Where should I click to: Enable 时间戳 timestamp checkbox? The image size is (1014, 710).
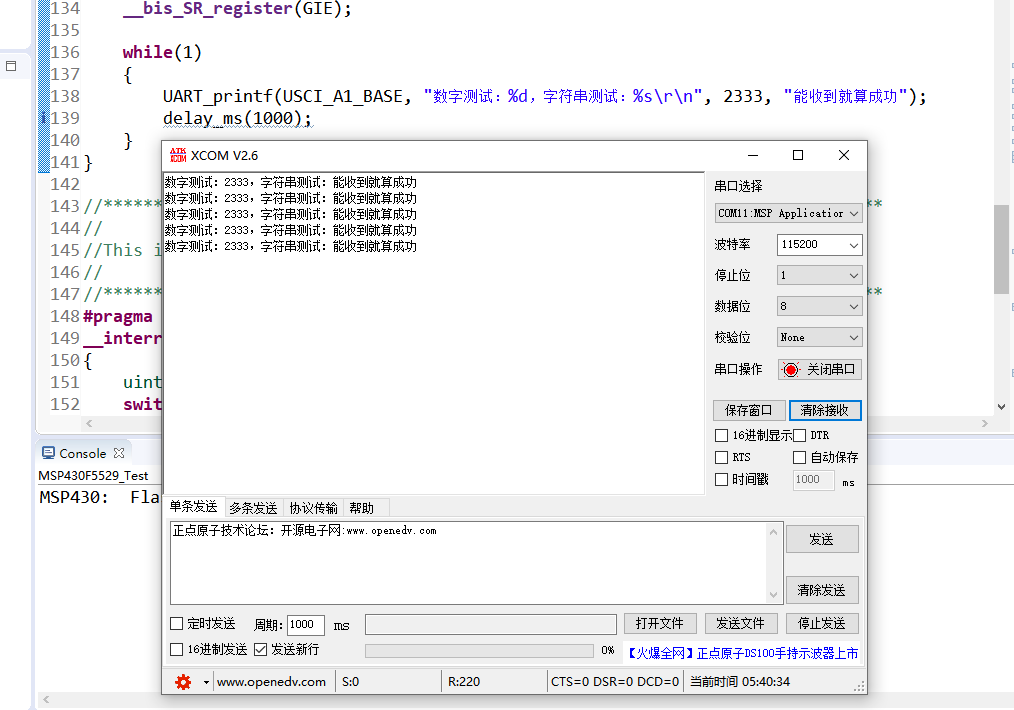pyautogui.click(x=721, y=479)
